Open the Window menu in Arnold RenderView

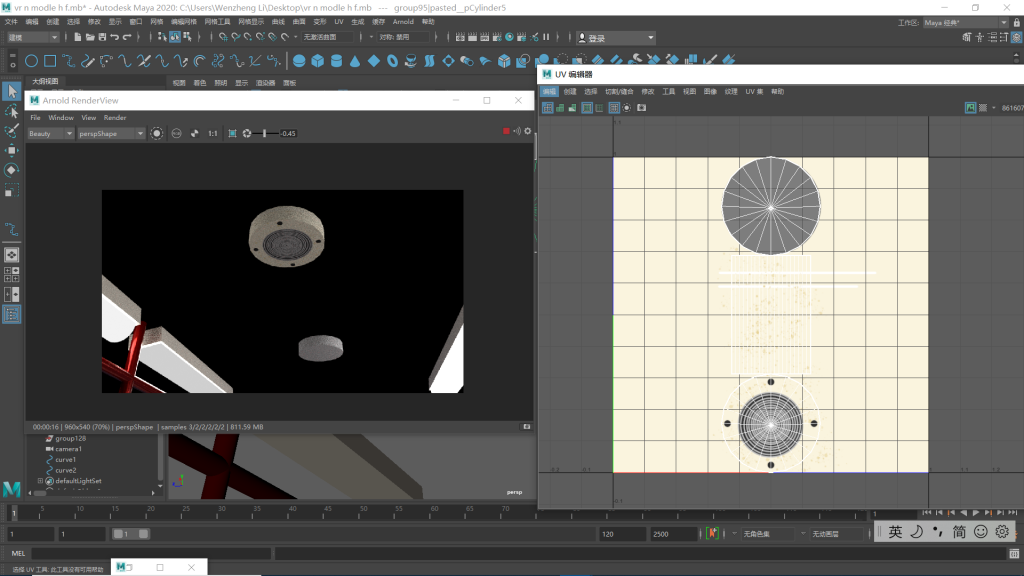61,118
